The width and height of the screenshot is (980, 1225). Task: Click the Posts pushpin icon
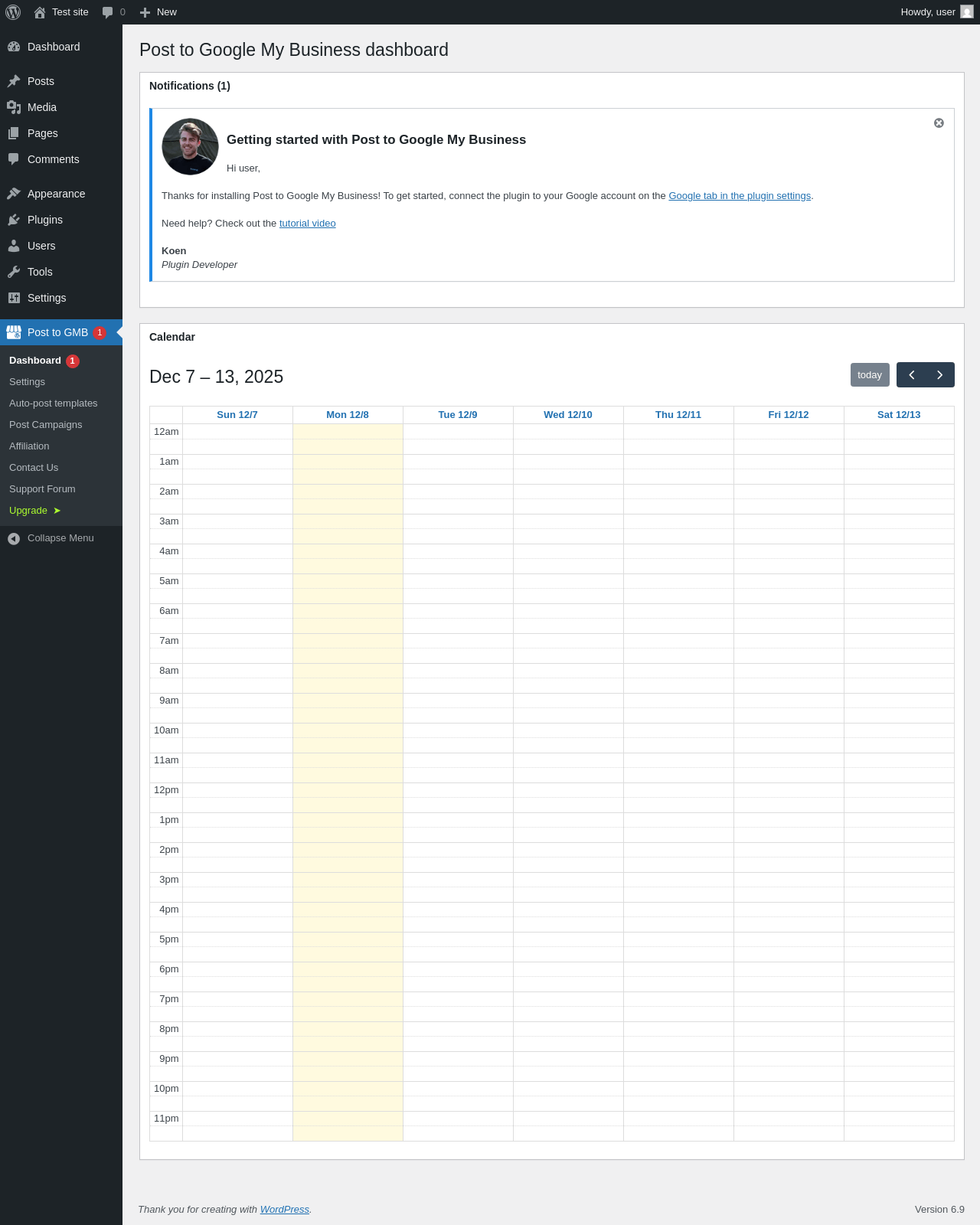(x=14, y=81)
